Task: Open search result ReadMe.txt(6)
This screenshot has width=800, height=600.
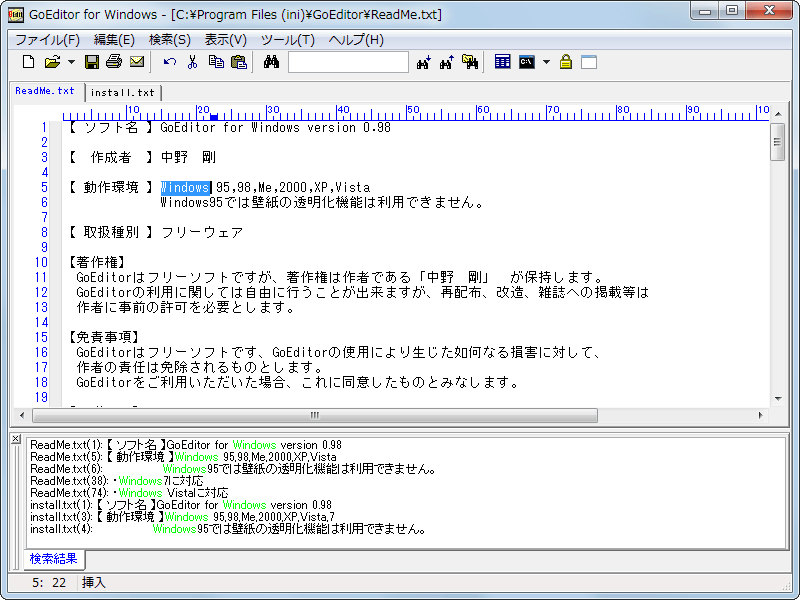Action: click(233, 469)
